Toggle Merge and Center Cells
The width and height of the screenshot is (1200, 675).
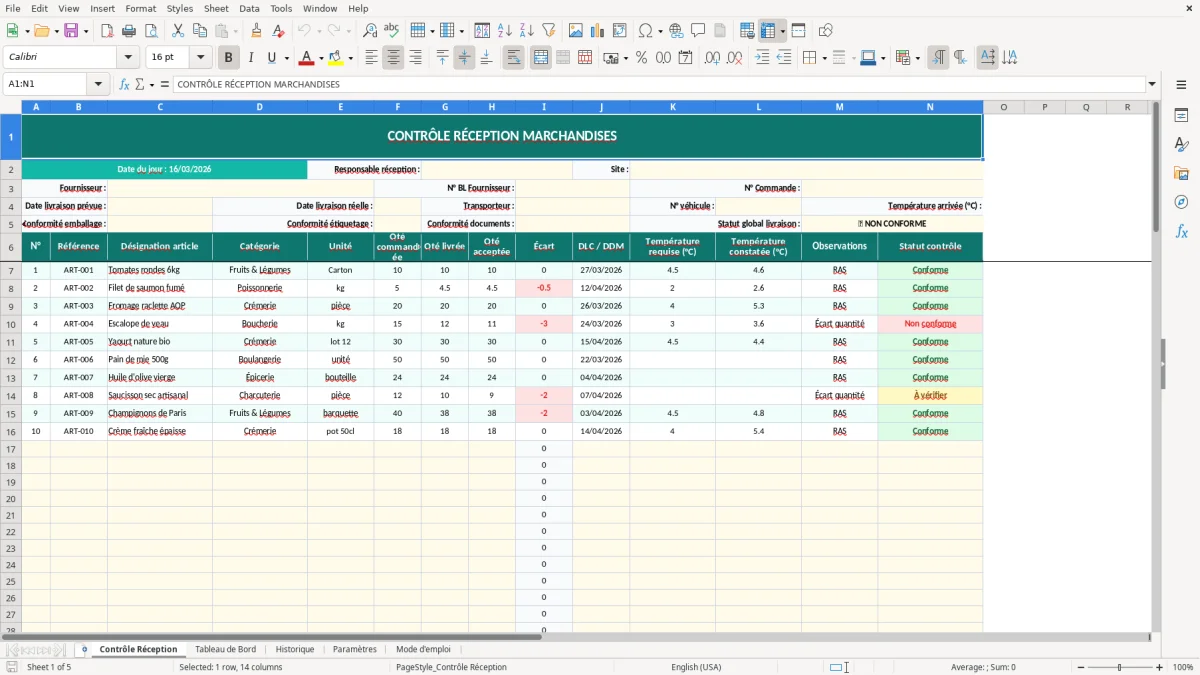coord(541,58)
